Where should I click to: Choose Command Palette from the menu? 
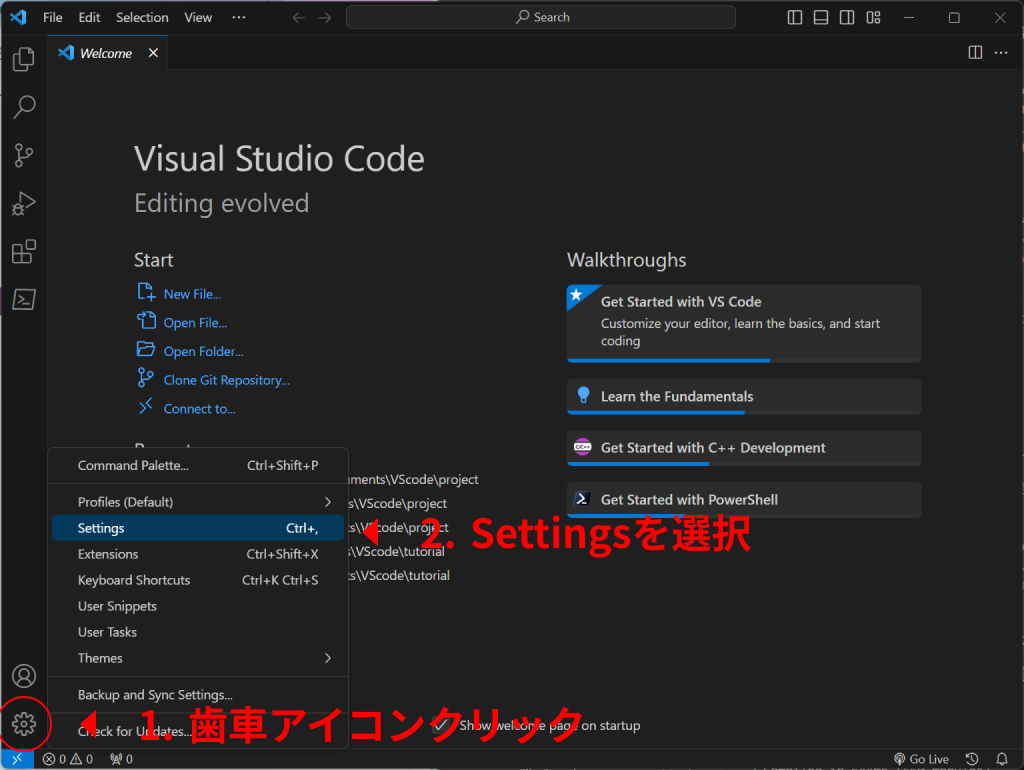click(198, 466)
